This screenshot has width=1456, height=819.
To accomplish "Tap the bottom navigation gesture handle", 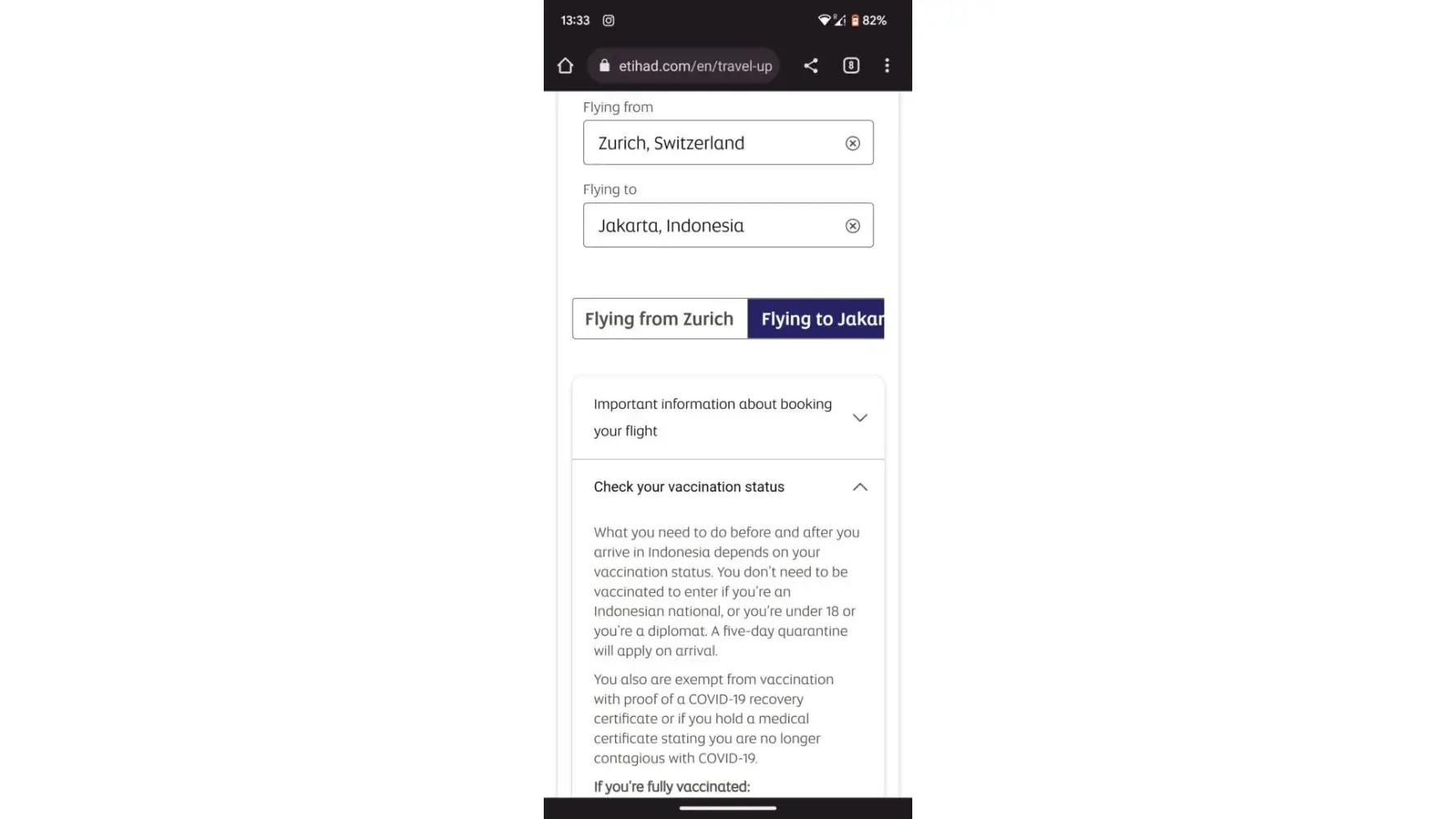I will [727, 808].
